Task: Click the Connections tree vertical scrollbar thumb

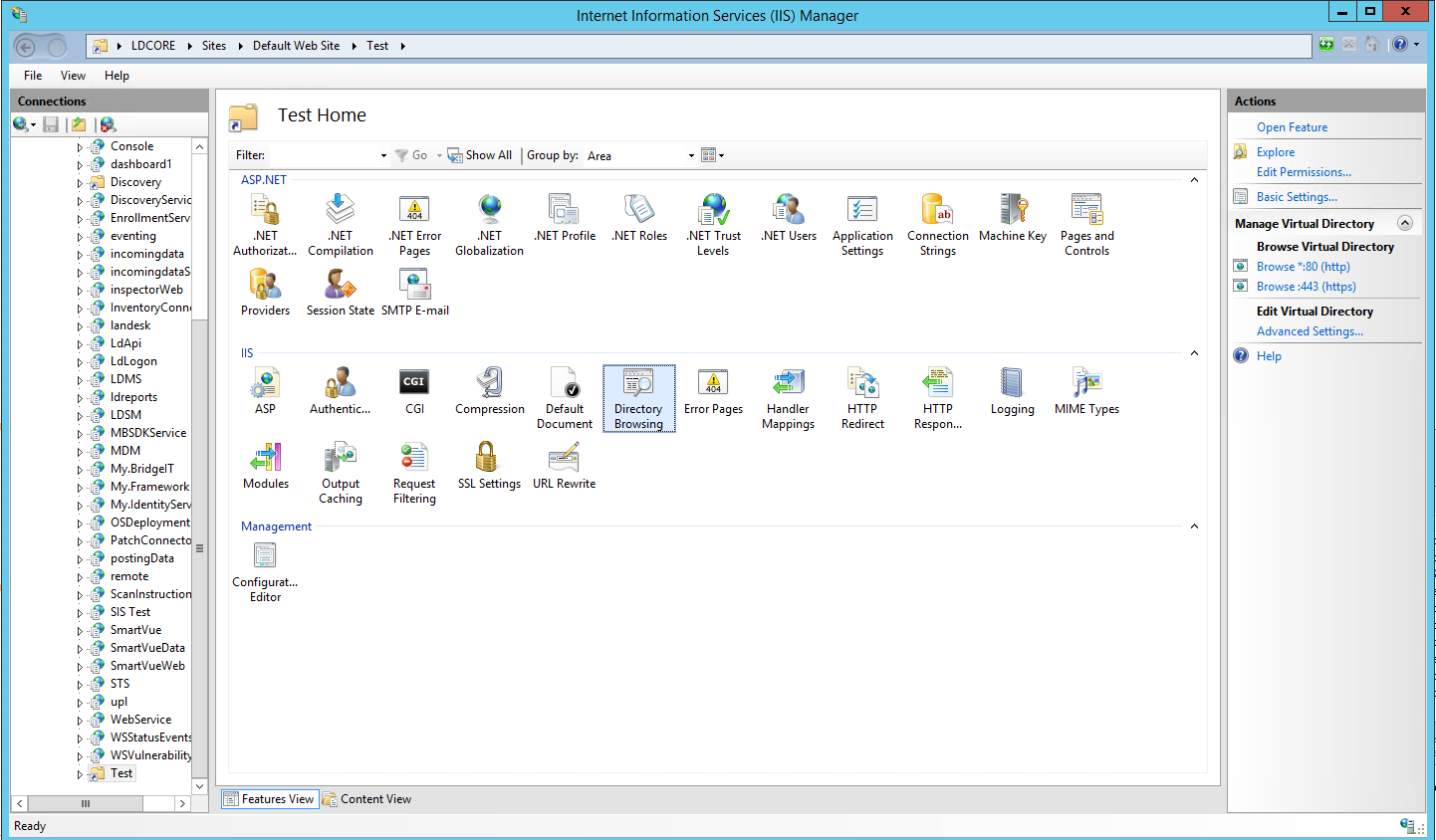Action: [x=199, y=547]
